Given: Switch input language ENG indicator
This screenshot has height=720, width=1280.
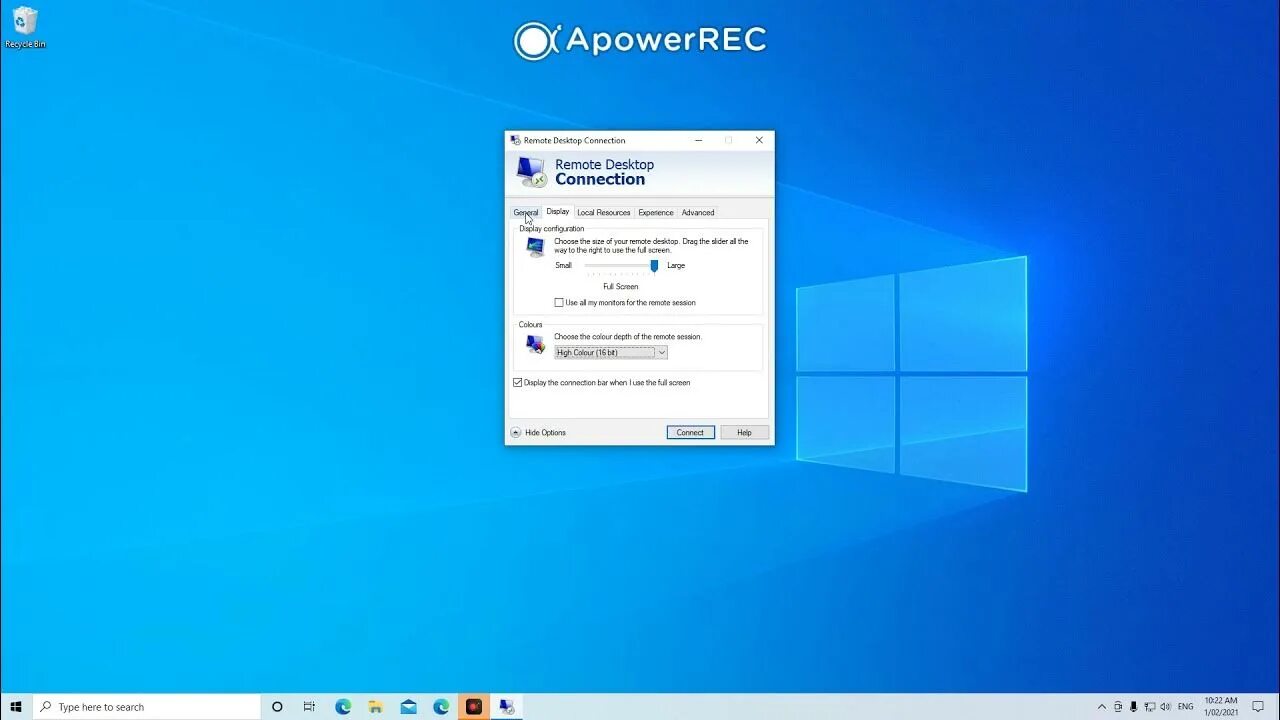Looking at the screenshot, I should coord(1186,707).
